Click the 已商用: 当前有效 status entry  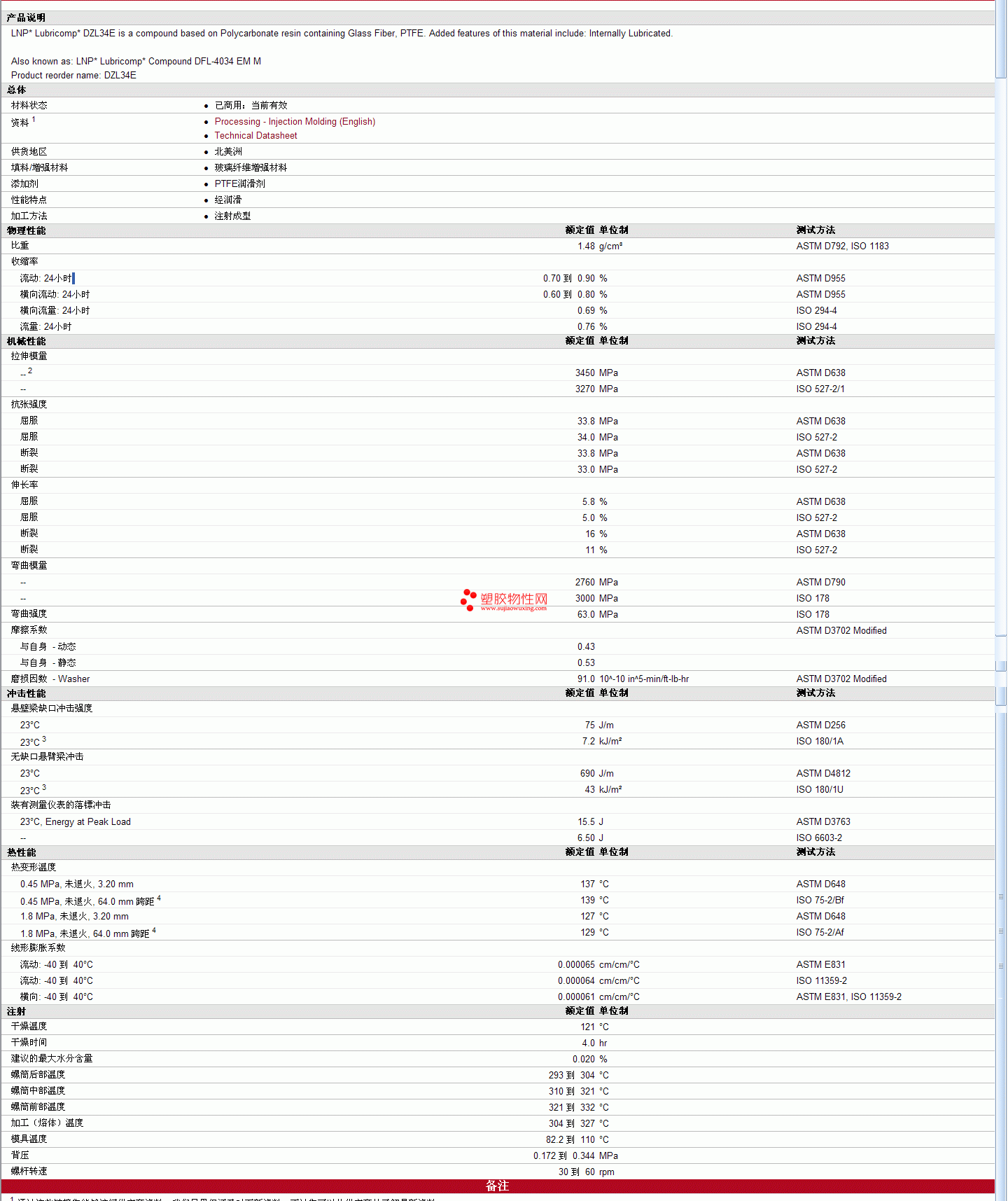click(251, 106)
